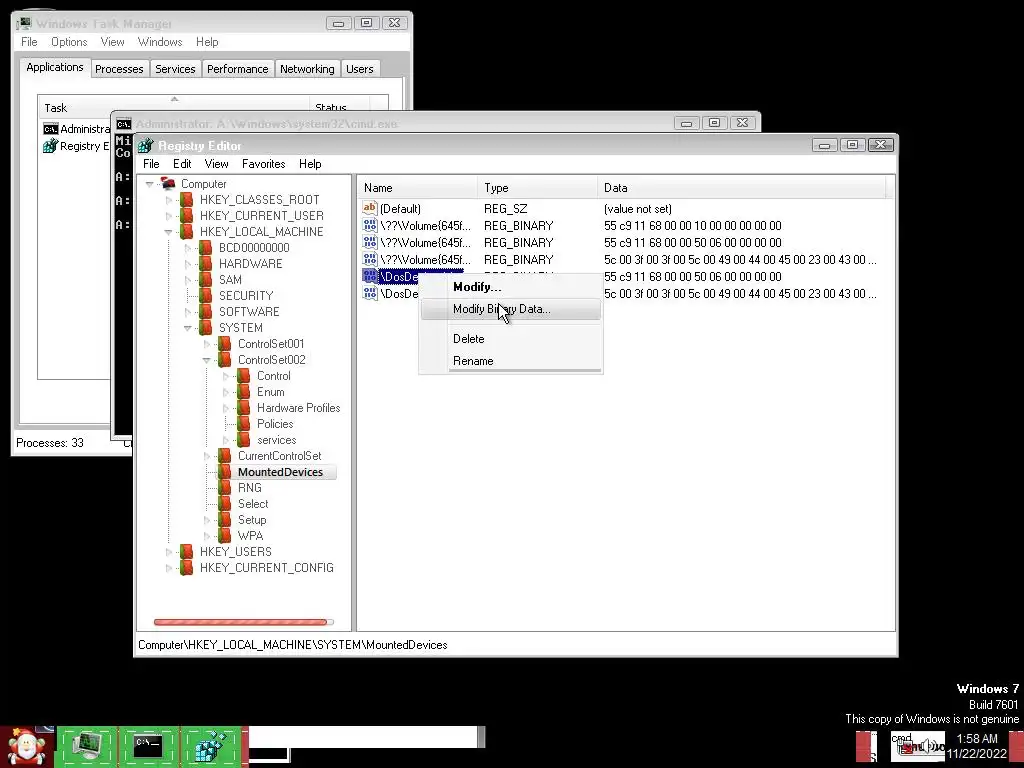Select the Control key under ControlSet002
The width and height of the screenshot is (1024, 768).
[274, 376]
